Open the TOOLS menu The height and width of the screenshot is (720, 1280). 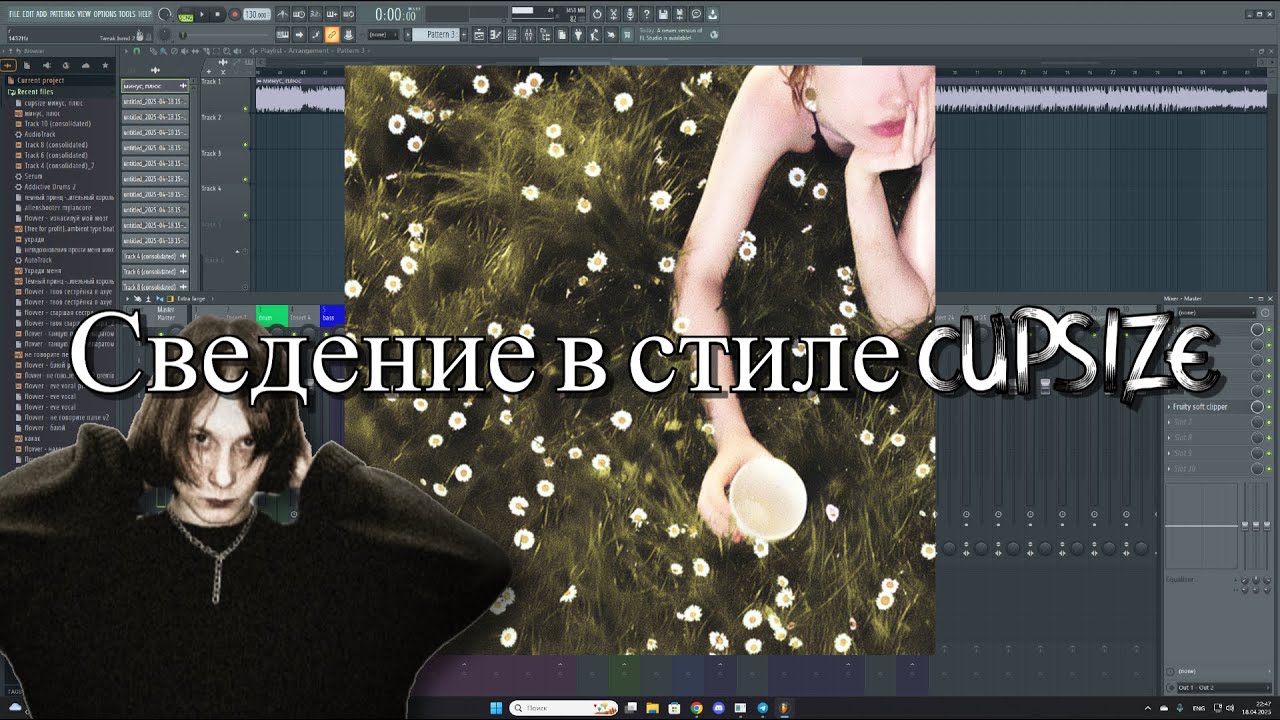[x=127, y=14]
